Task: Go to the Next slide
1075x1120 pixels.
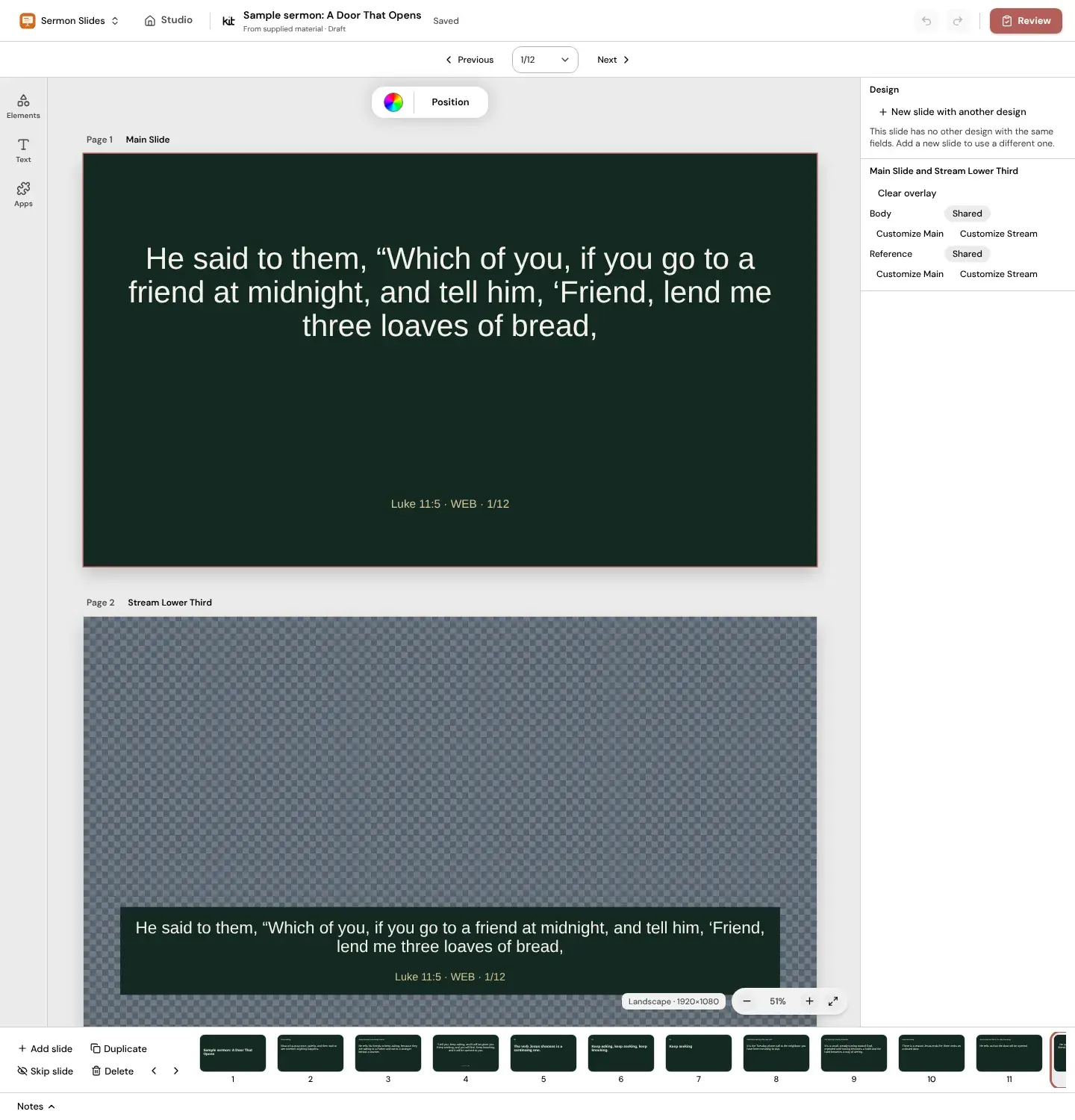Action: (614, 60)
